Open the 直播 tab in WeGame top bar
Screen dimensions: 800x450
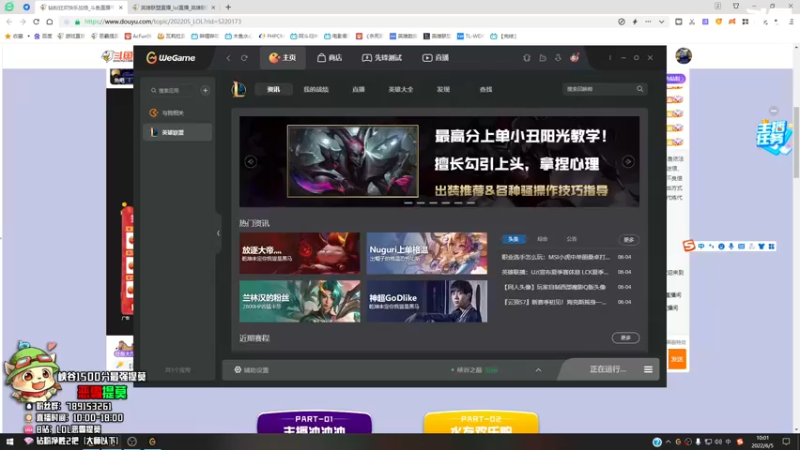(x=436, y=58)
